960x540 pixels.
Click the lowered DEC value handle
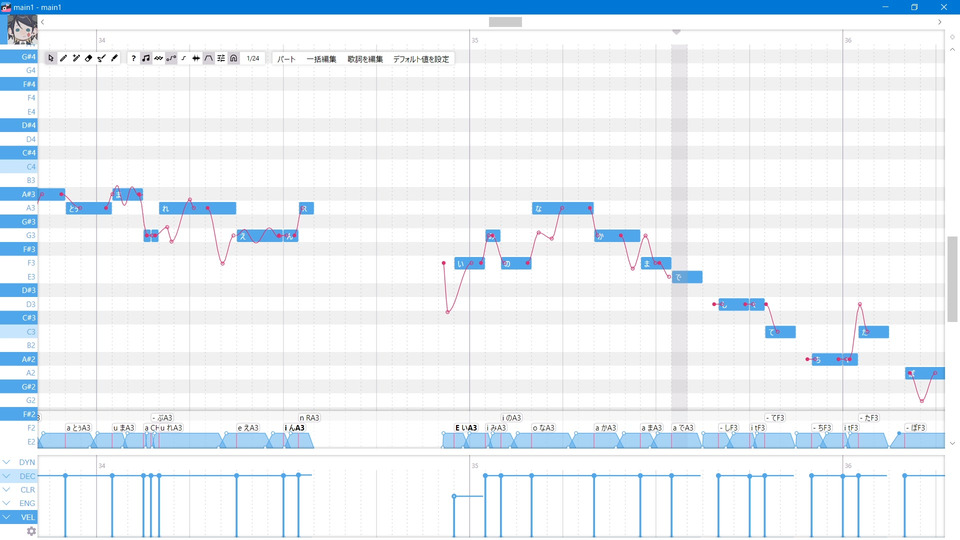(454, 496)
